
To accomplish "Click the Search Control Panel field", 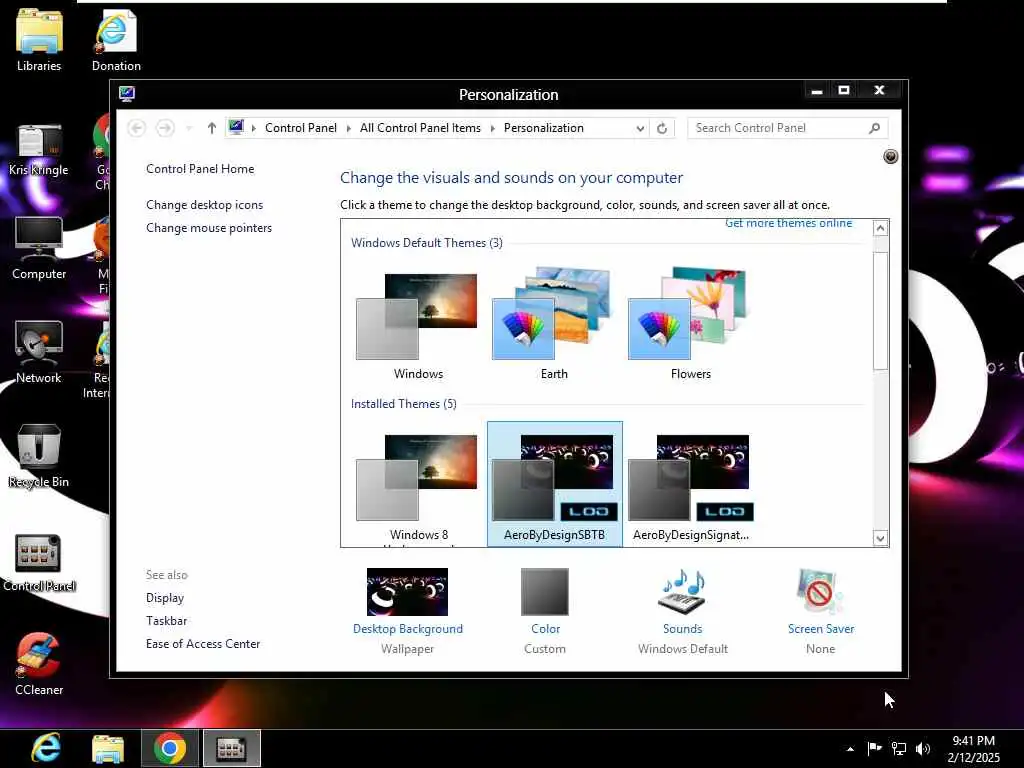I will pos(788,128).
